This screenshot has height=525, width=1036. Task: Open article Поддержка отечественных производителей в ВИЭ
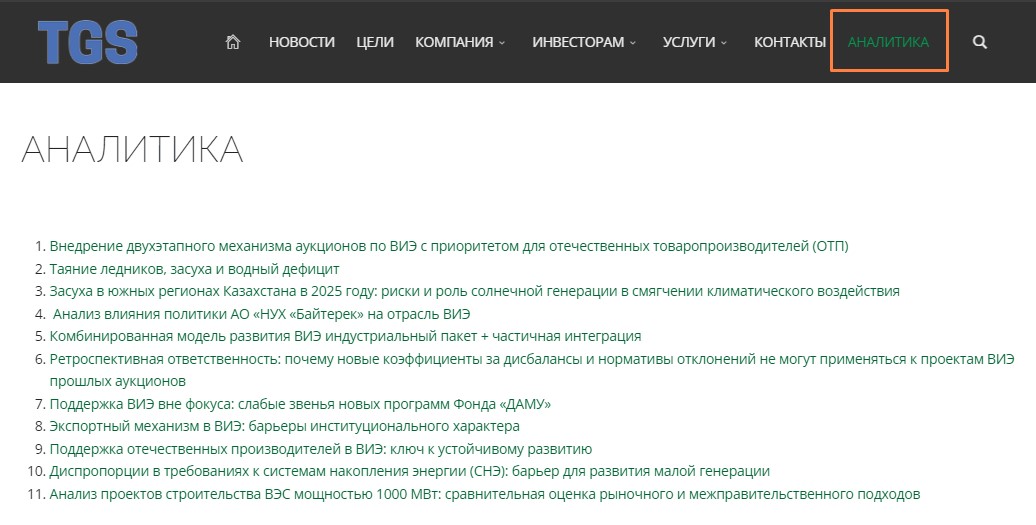pos(320,449)
